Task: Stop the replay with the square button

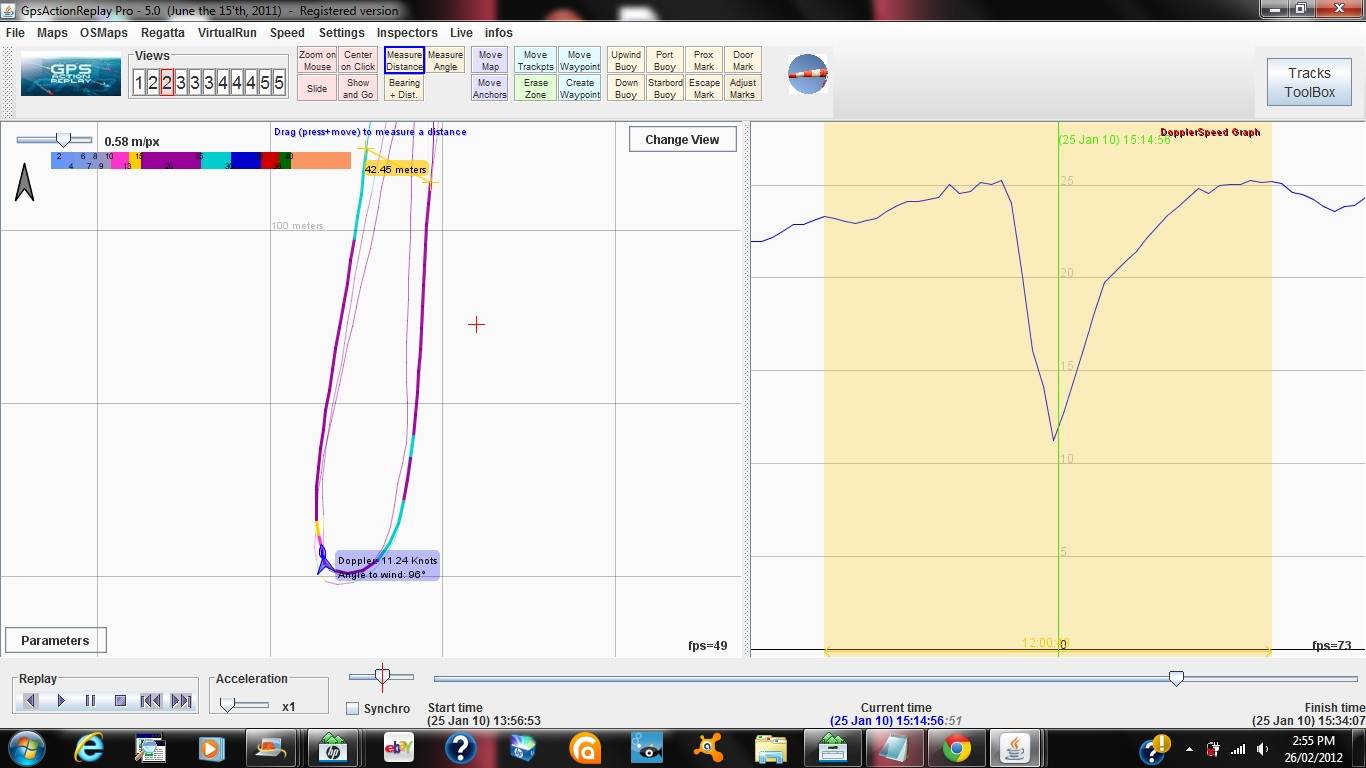Action: click(x=120, y=701)
